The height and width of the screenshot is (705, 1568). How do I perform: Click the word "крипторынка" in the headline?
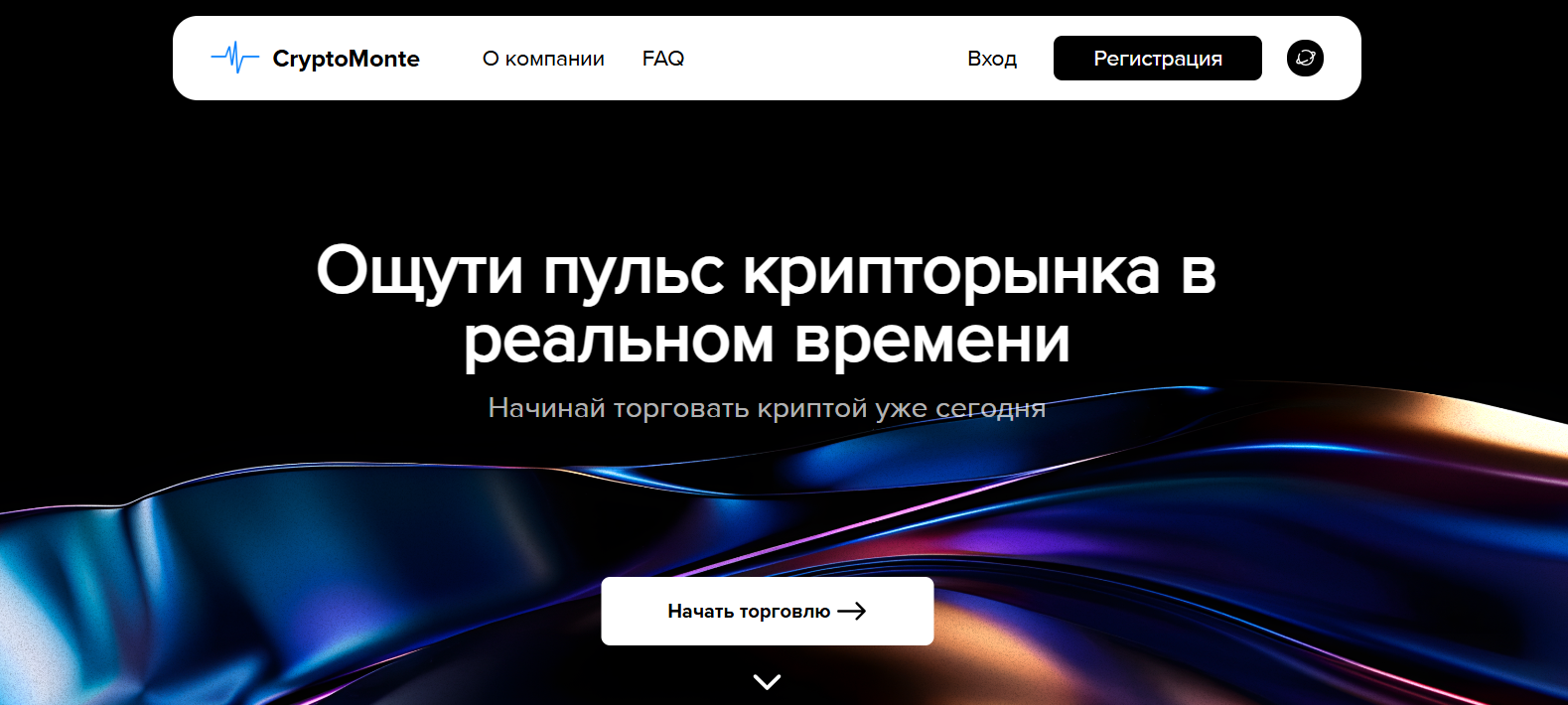951,271
